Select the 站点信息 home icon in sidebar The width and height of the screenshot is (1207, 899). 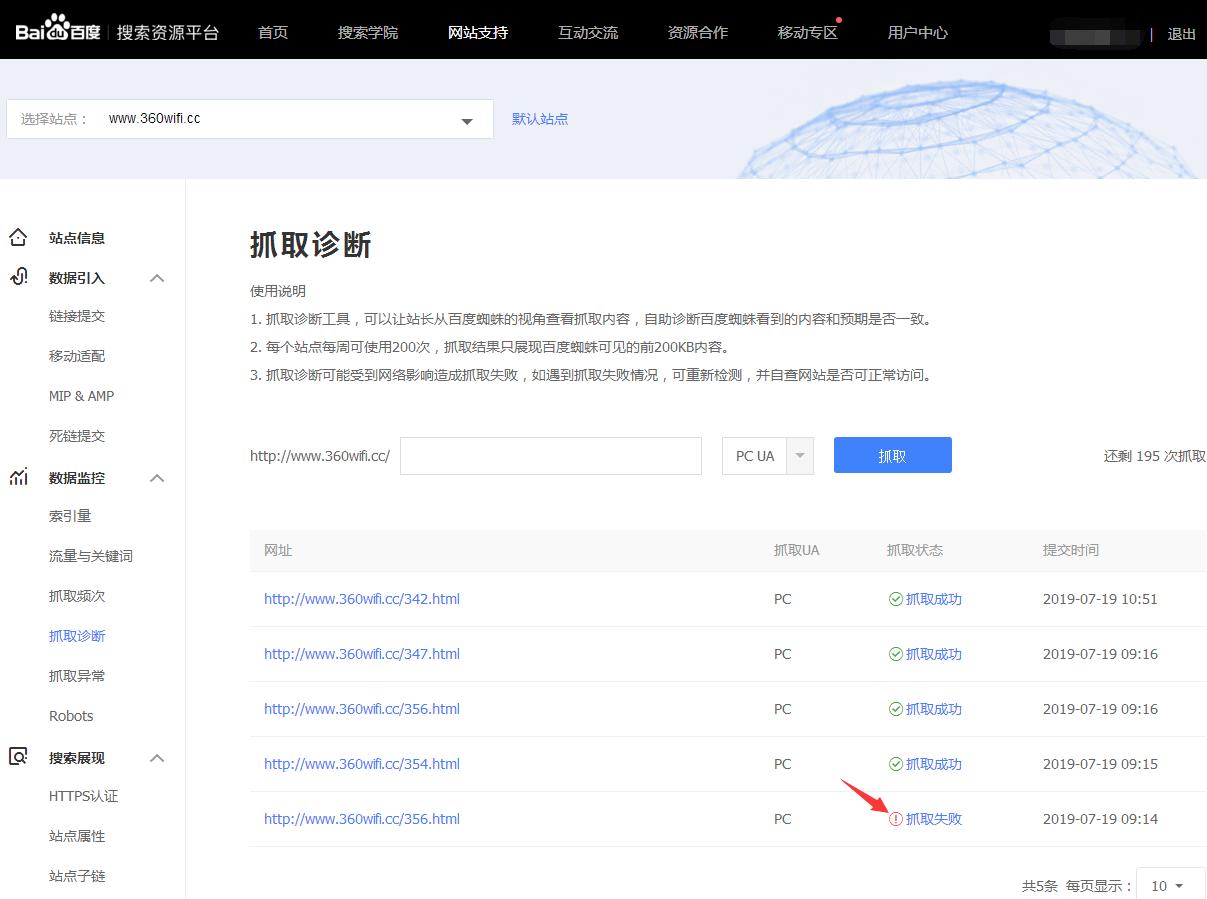pos(17,237)
